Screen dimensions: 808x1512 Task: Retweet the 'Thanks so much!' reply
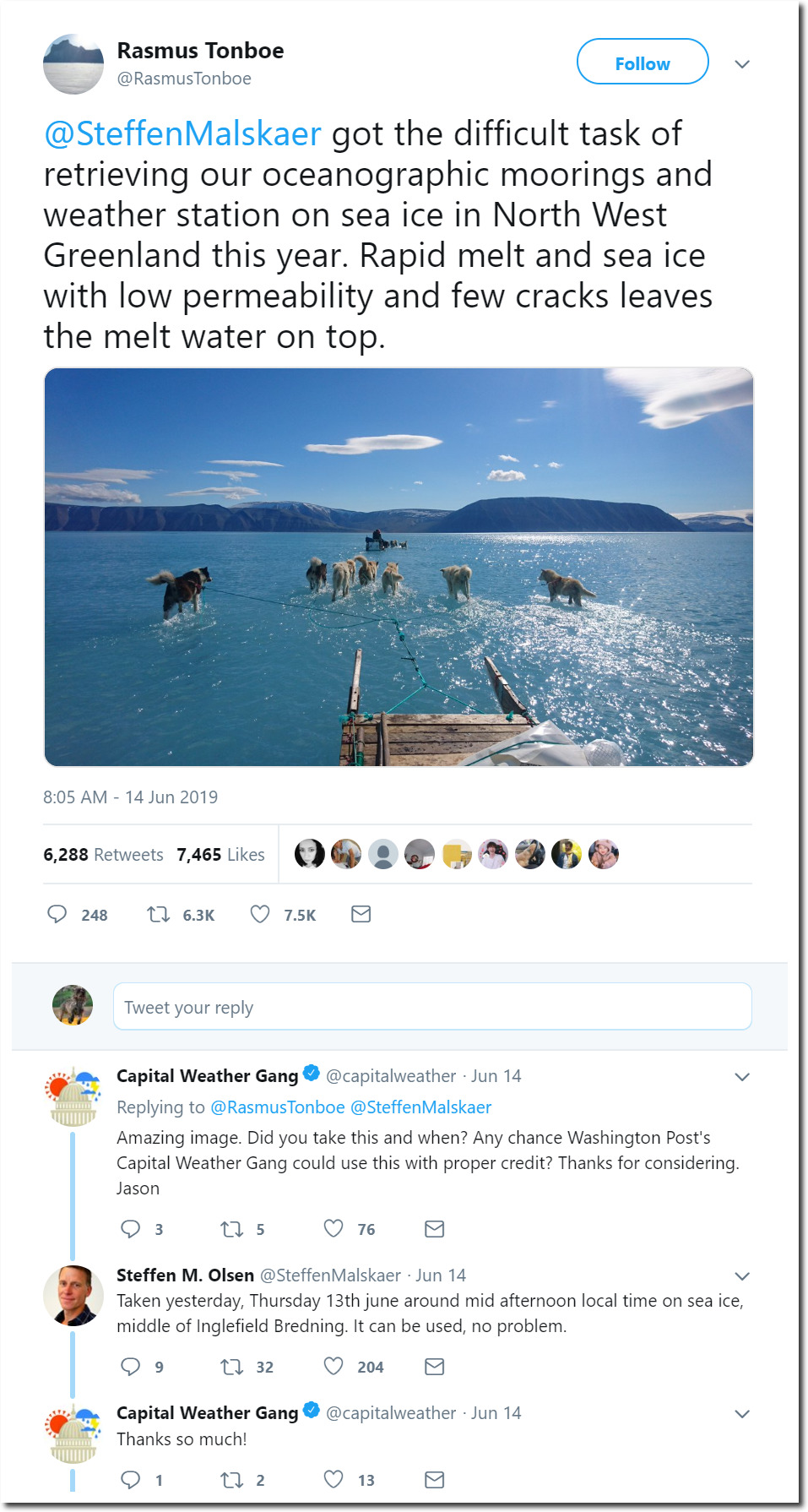pyautogui.click(x=231, y=1479)
